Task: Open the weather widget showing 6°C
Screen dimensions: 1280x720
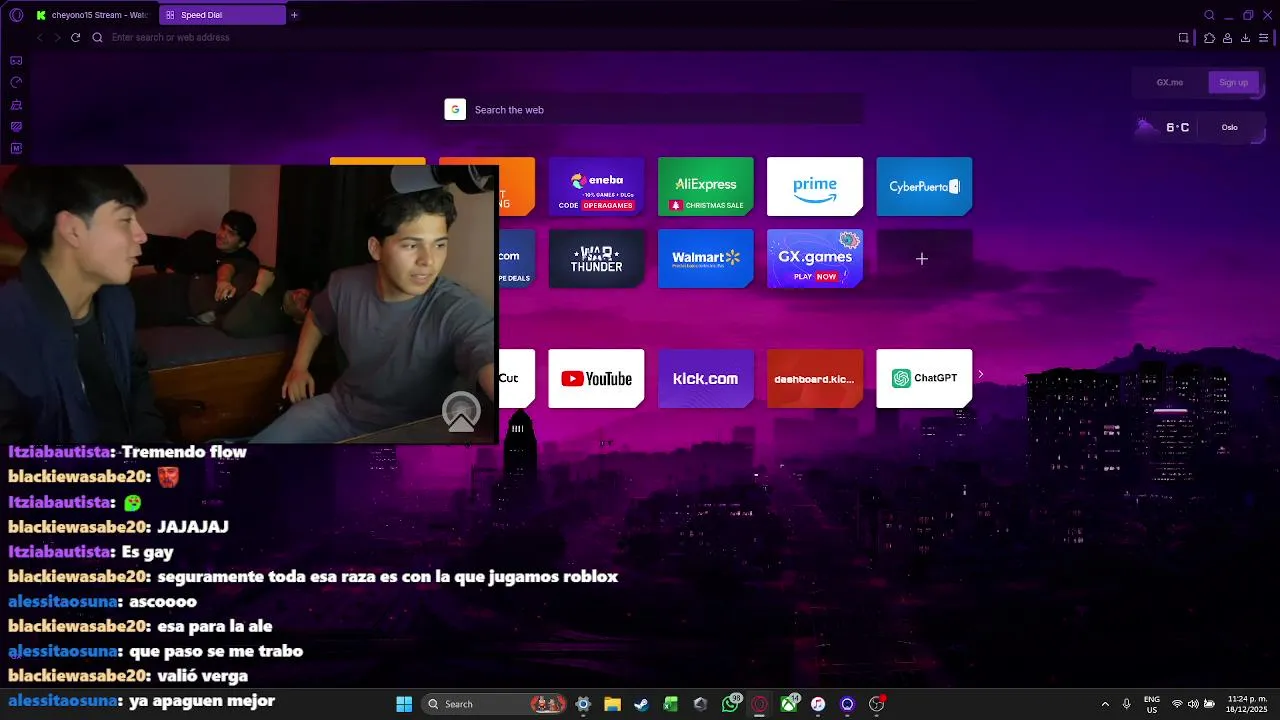Action: pyautogui.click(x=1163, y=127)
